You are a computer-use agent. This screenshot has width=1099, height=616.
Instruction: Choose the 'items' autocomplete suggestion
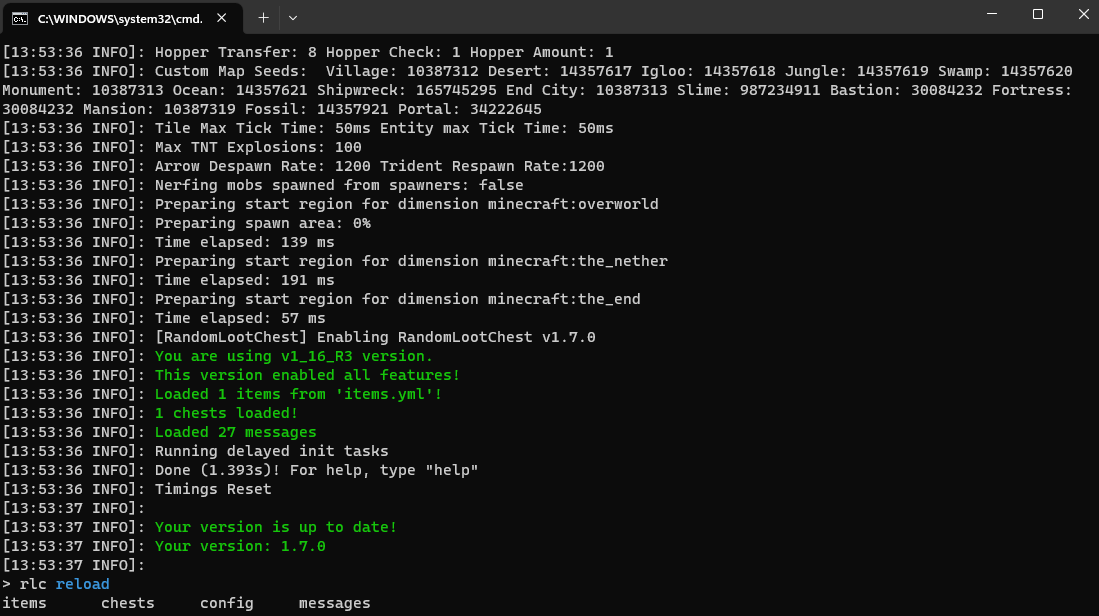point(25,603)
